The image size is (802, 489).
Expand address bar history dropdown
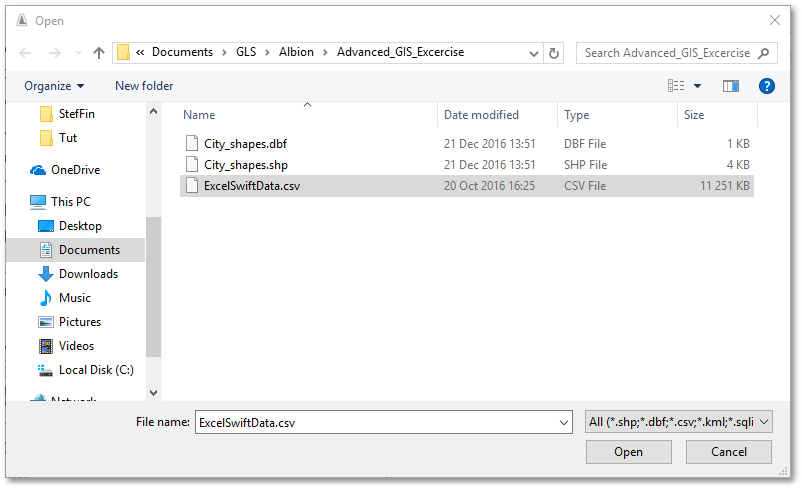click(533, 53)
